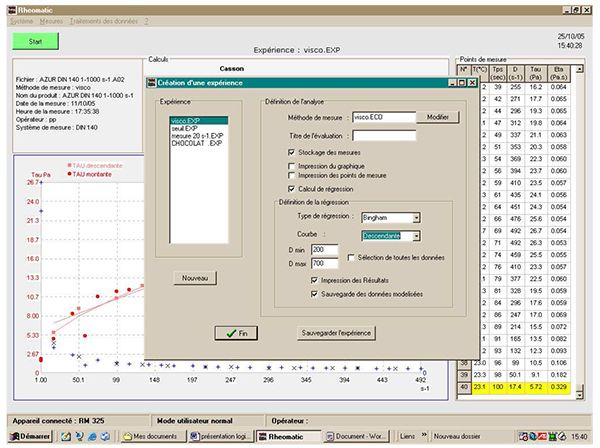The height and width of the screenshot is (448, 600).
Task: Click TAU descendante legend marker
Action: [x=69, y=165]
